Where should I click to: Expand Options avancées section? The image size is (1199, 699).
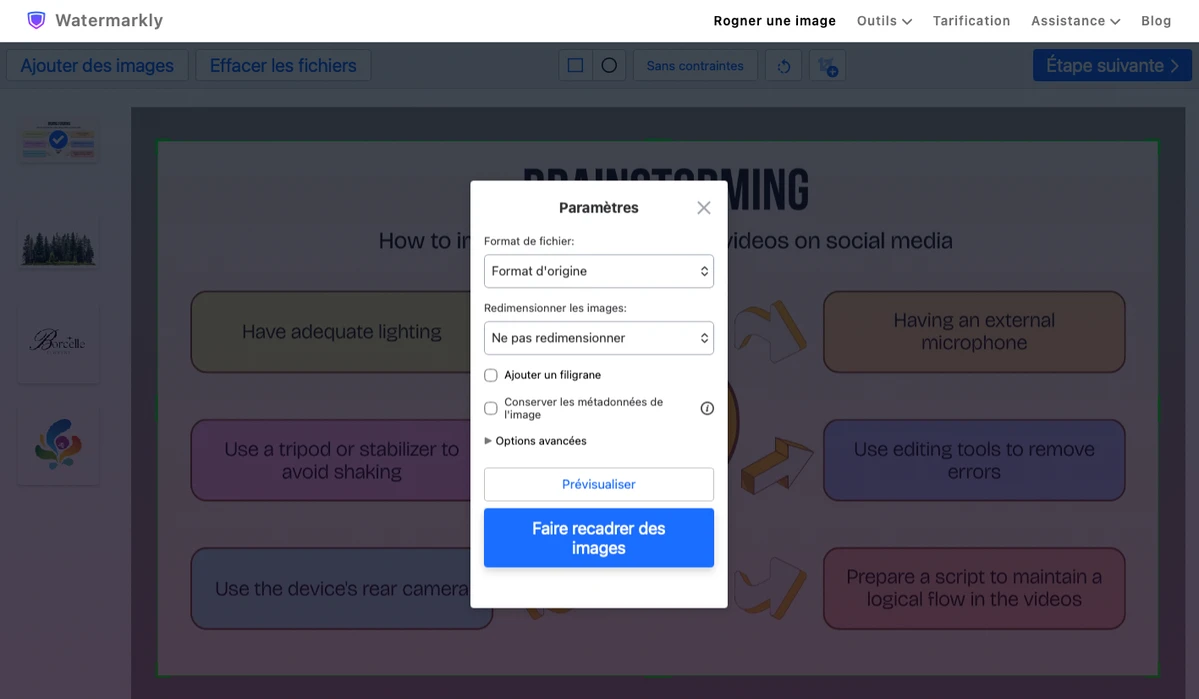[x=535, y=441]
